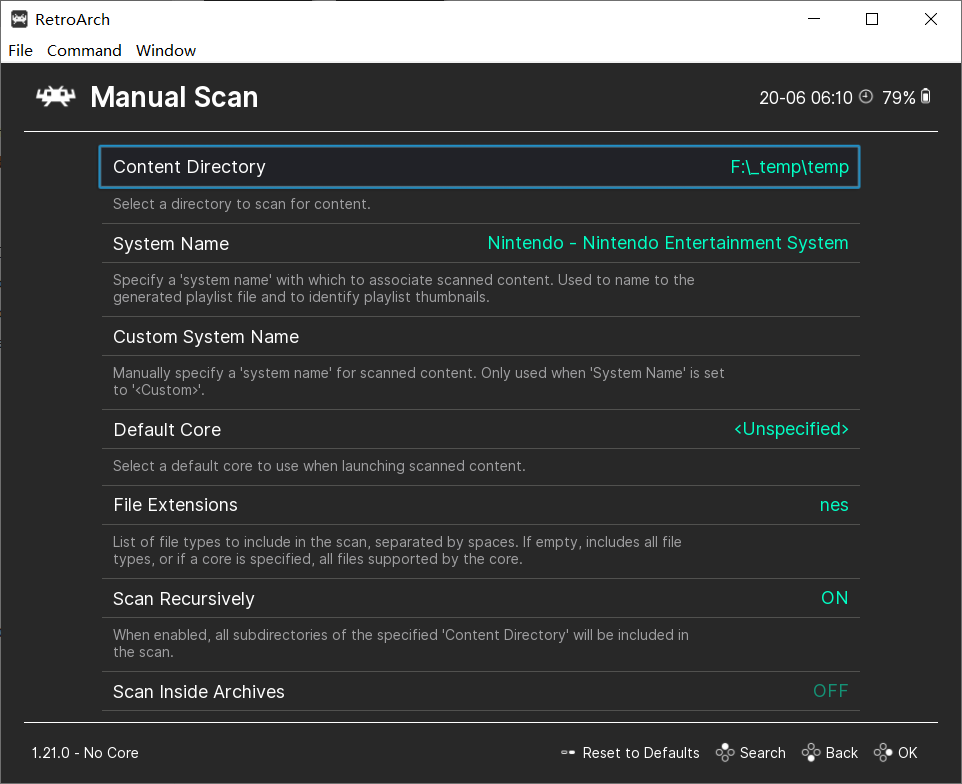Image resolution: width=962 pixels, height=784 pixels.
Task: Click the battery icon in the header
Action: [926, 96]
